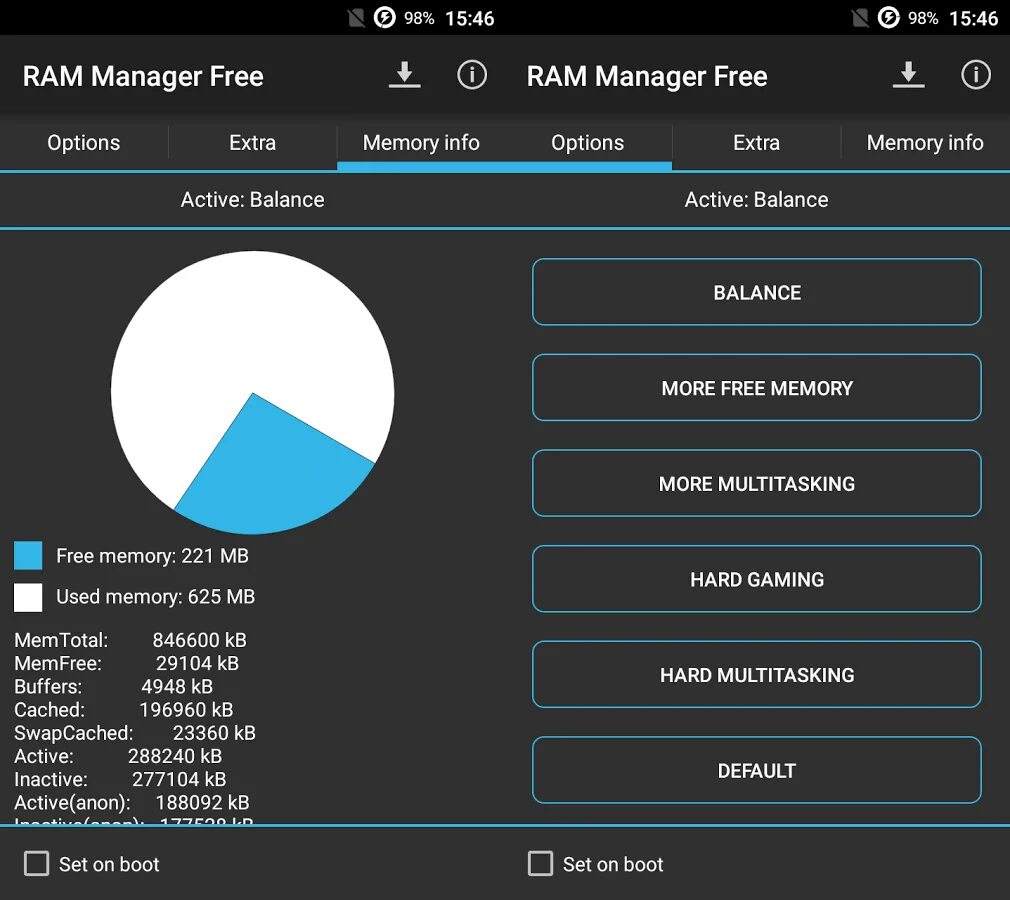1010x900 pixels.
Task: Apply the MORE FREE MEMORY profile
Action: [x=757, y=388]
